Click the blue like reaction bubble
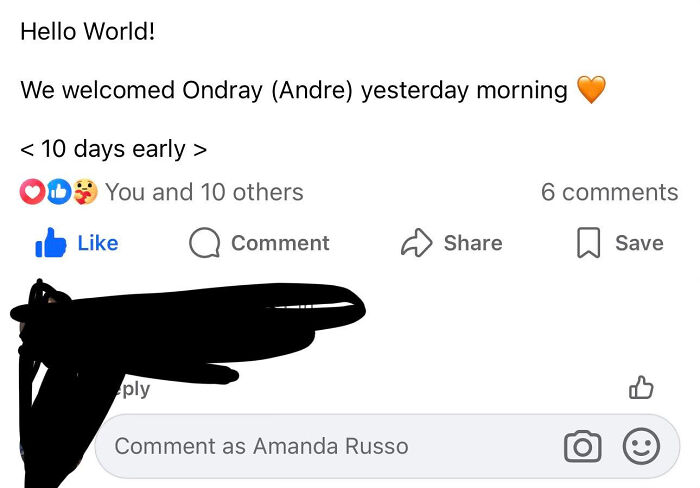This screenshot has height=488, width=700. point(59,192)
